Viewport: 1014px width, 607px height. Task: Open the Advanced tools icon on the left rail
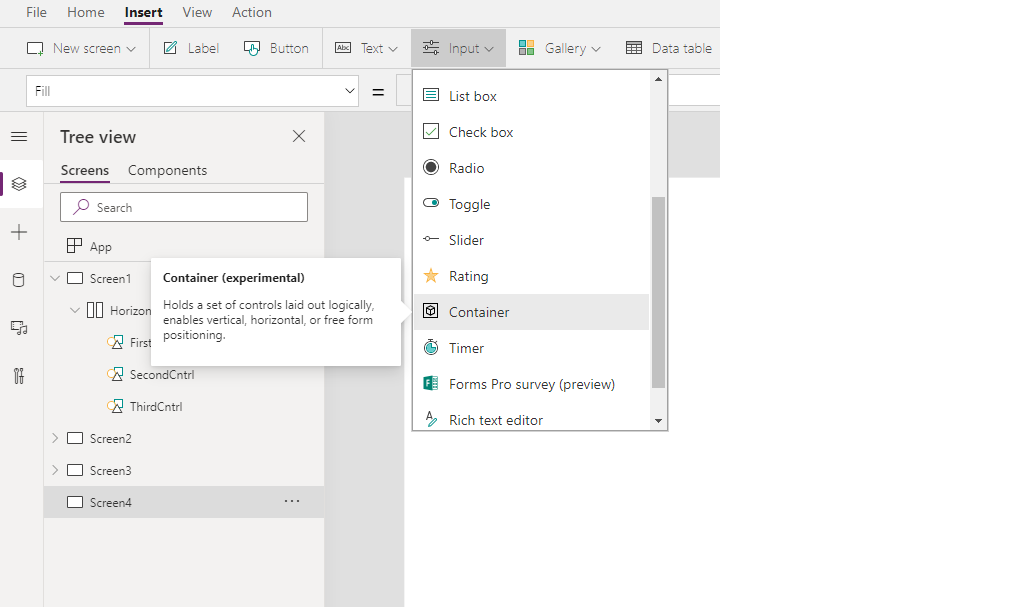(x=19, y=376)
